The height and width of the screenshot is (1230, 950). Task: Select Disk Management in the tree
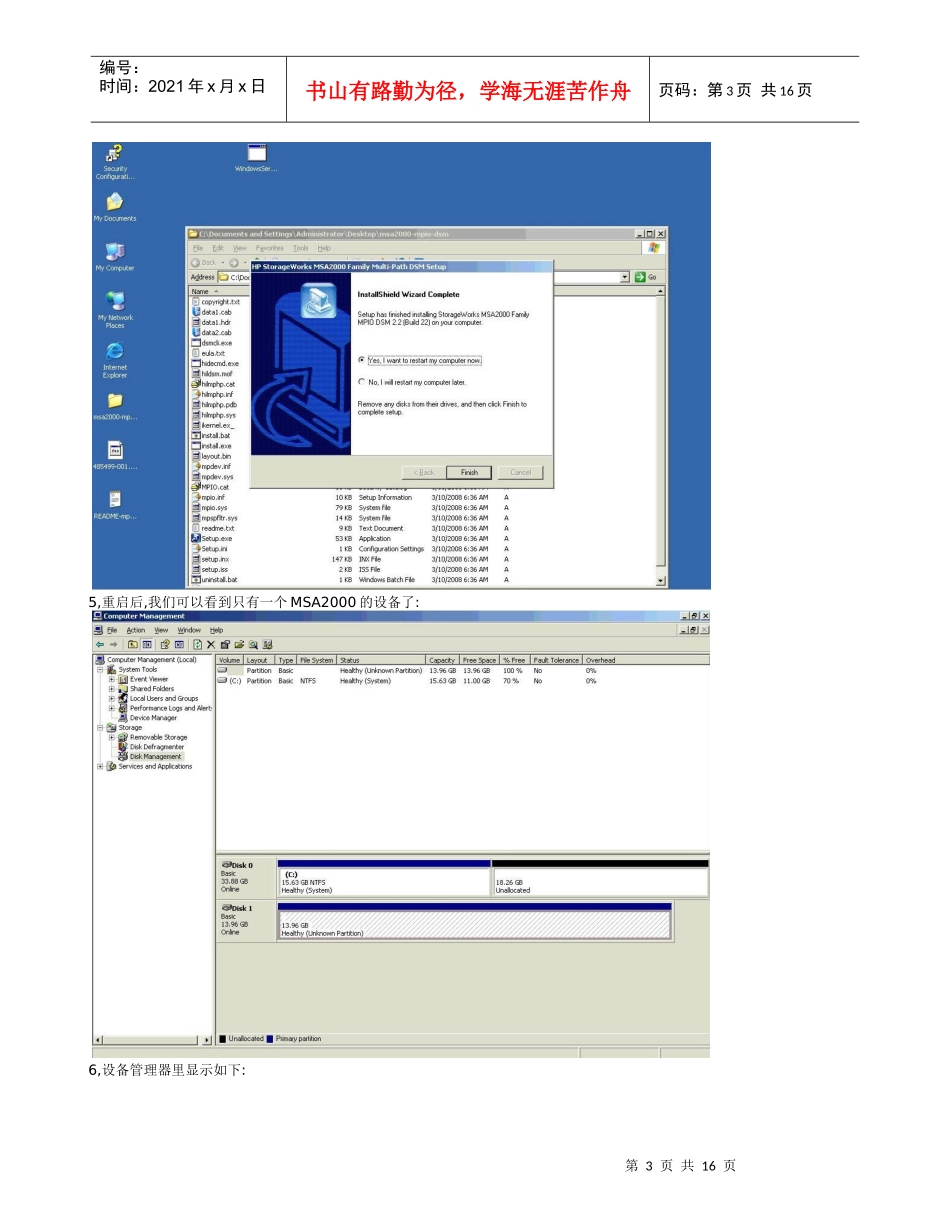point(155,757)
